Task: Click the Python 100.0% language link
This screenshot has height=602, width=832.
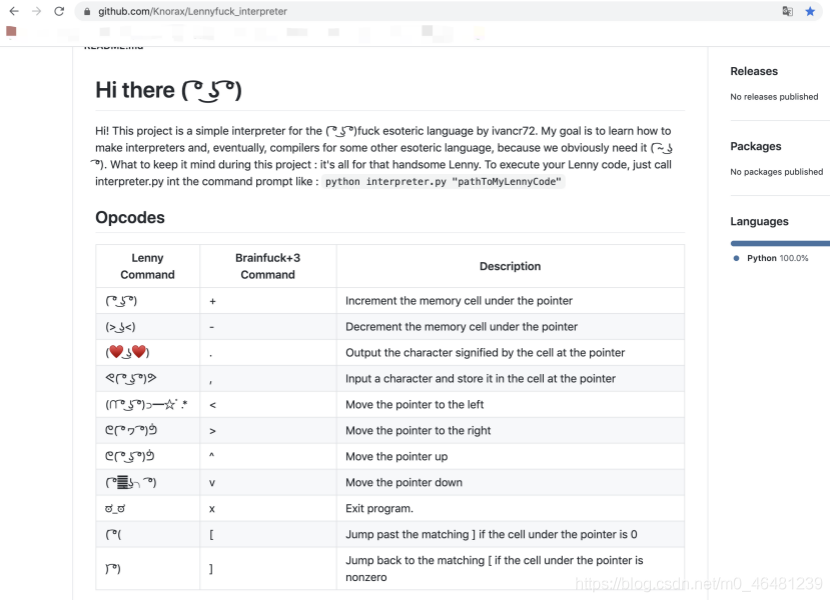Action: coord(777,258)
